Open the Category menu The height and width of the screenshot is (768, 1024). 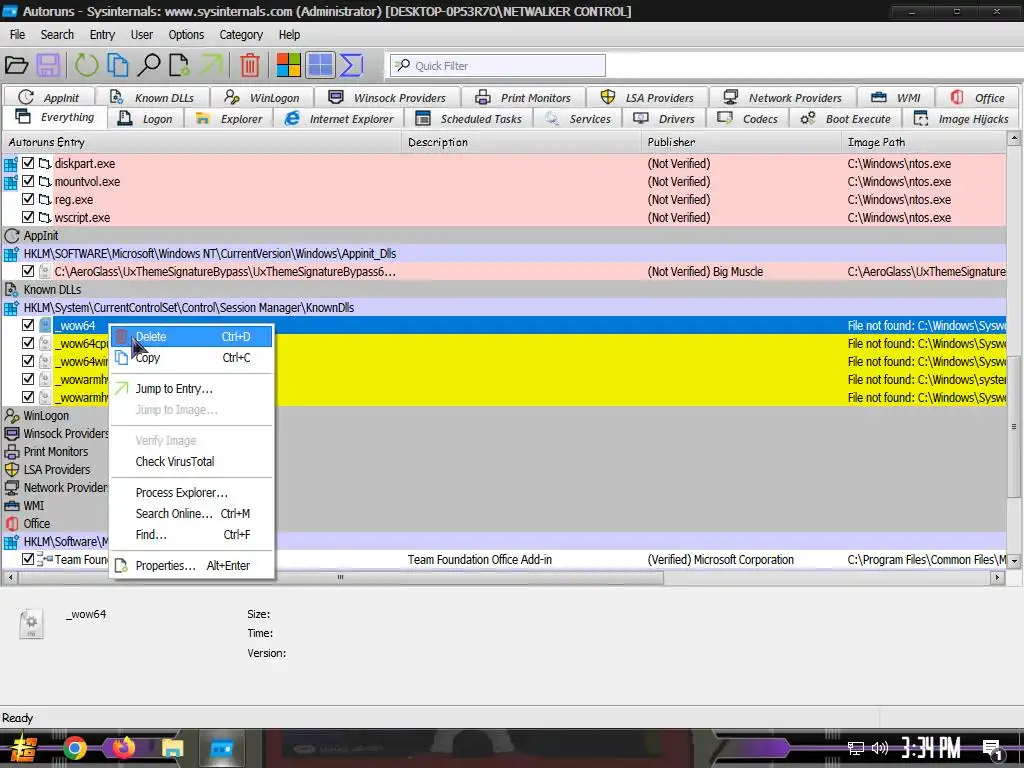[x=241, y=35]
